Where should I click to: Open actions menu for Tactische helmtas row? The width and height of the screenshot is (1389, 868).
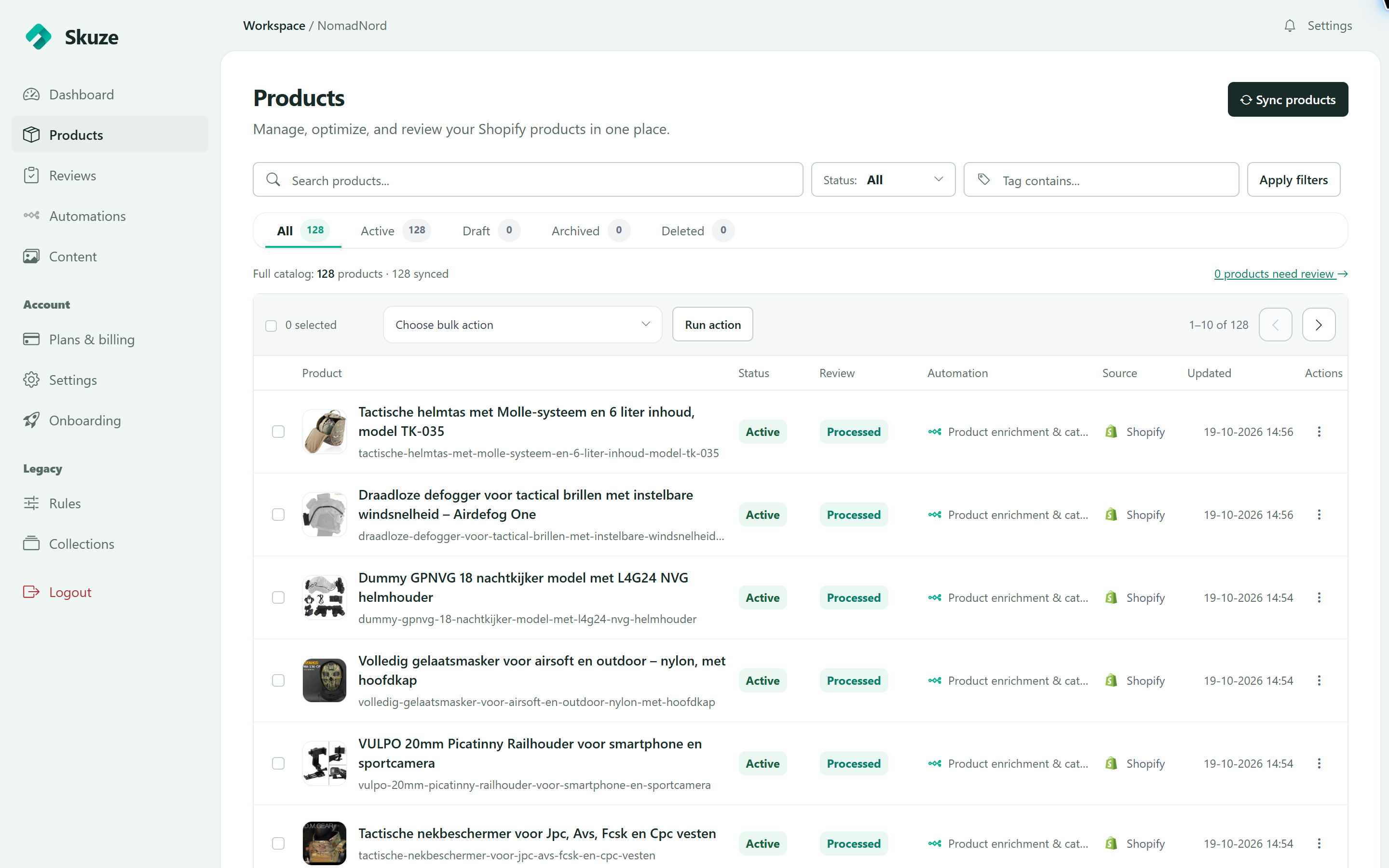pyautogui.click(x=1319, y=432)
